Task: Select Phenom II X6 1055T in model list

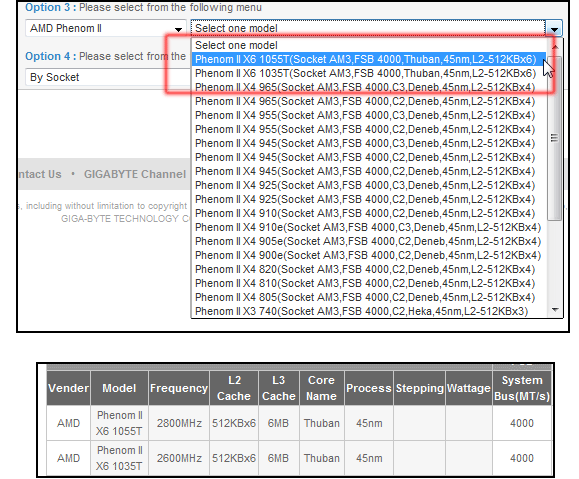Action: coord(369,59)
